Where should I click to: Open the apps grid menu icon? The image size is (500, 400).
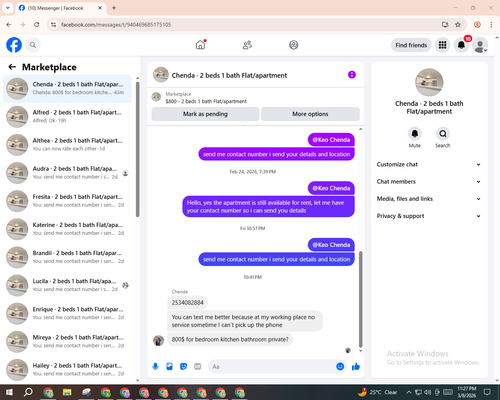442,45
